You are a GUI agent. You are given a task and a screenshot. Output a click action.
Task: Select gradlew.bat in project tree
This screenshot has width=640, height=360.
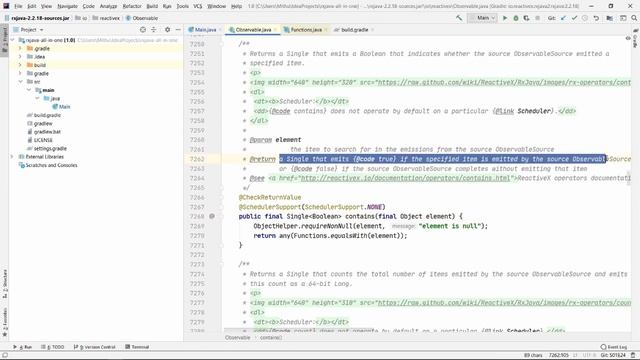44,132
